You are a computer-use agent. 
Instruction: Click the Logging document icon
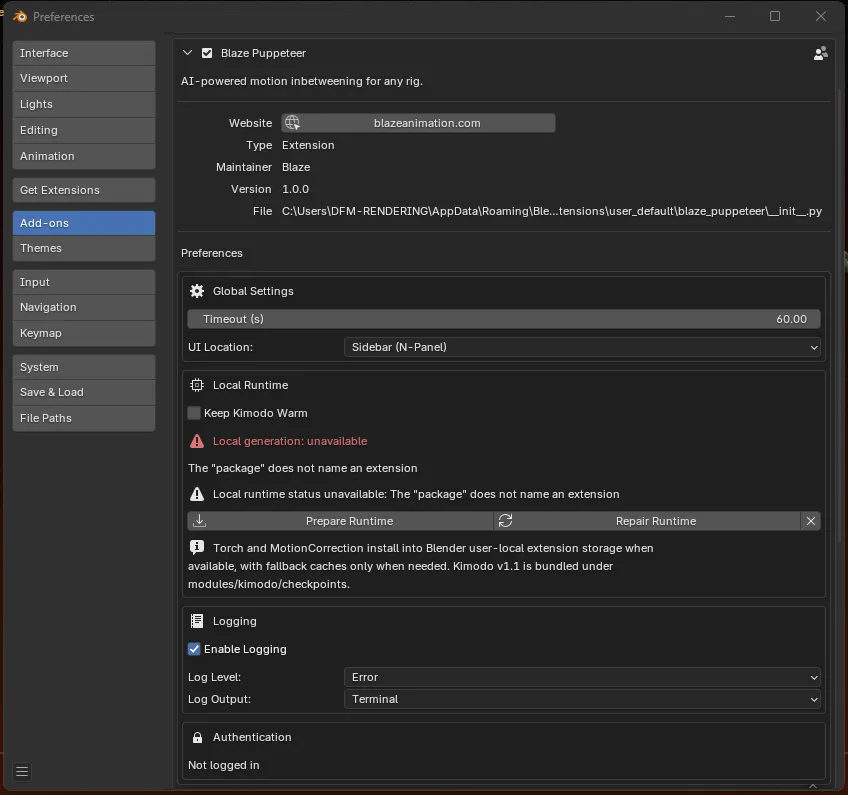(197, 621)
